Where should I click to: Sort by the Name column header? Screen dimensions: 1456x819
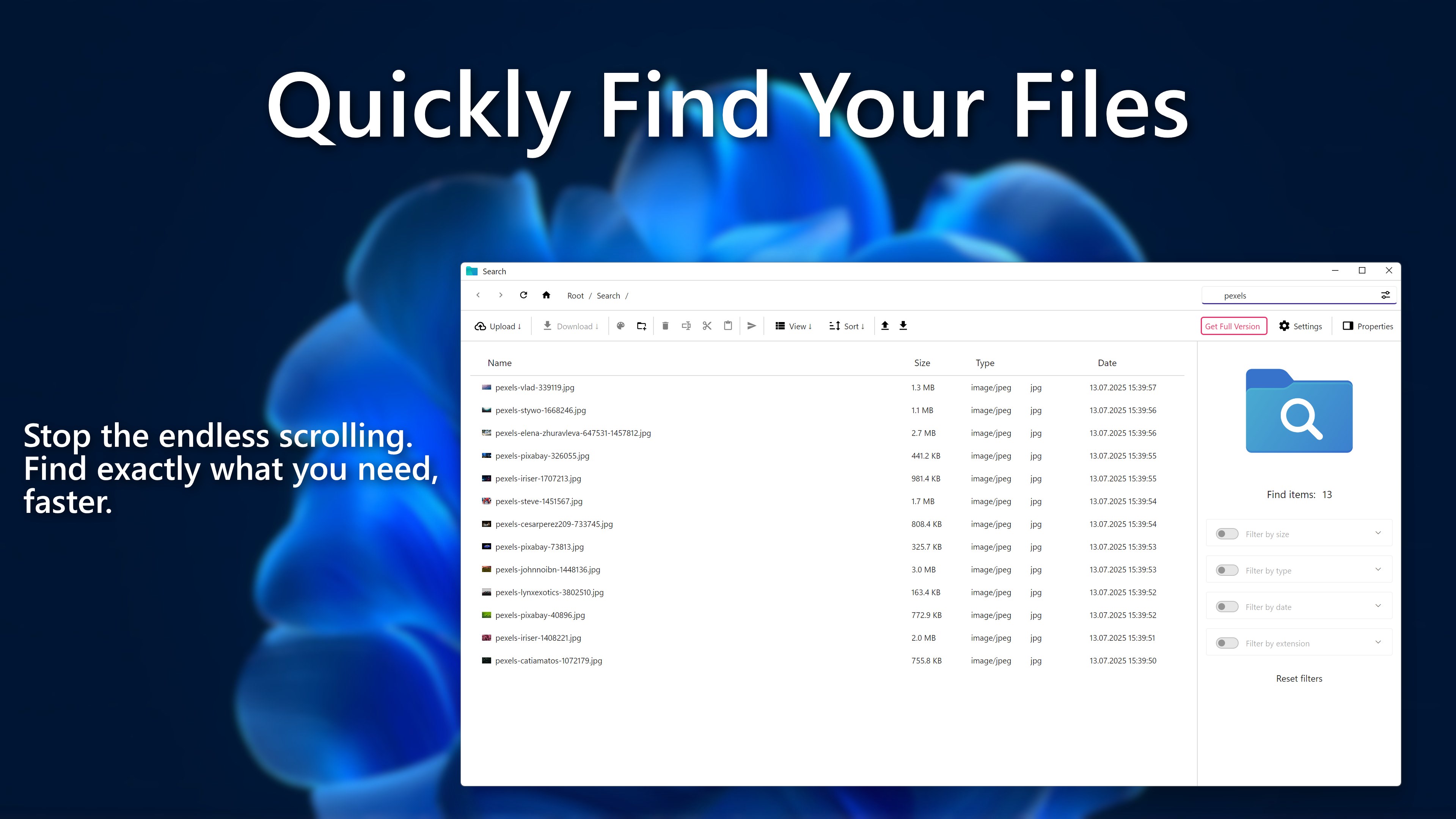(x=499, y=363)
